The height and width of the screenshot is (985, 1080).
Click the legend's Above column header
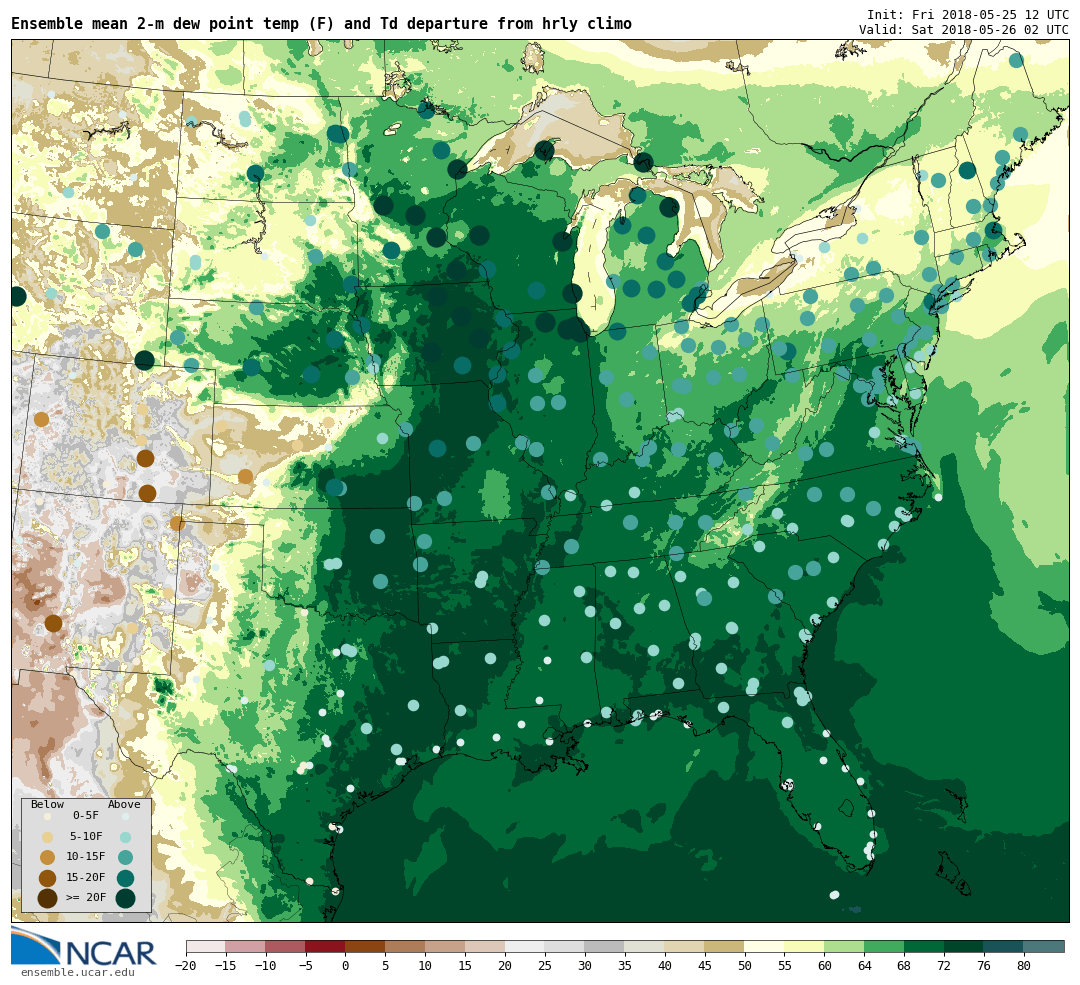[124, 805]
